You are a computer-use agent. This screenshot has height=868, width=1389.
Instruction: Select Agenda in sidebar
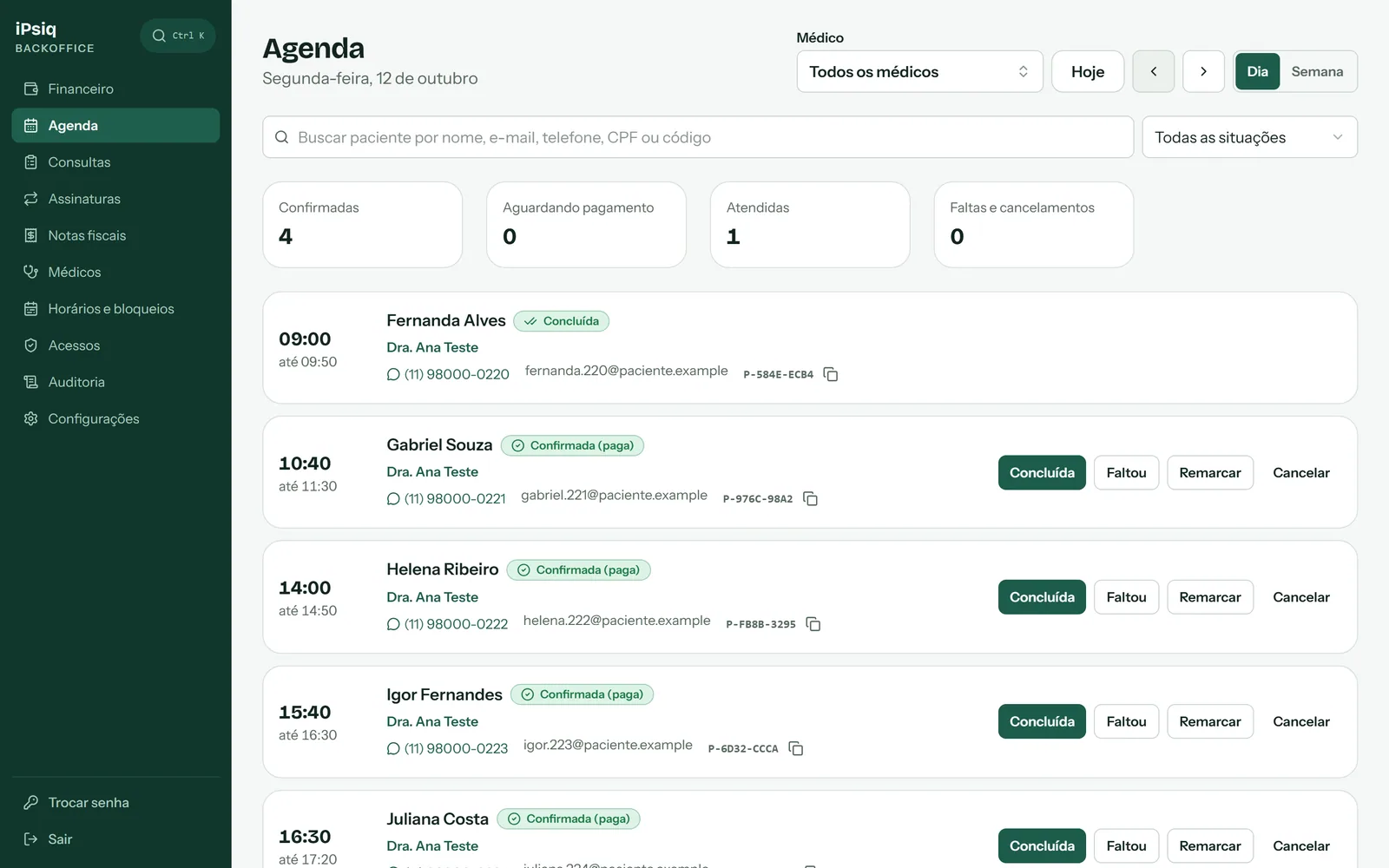coord(115,125)
